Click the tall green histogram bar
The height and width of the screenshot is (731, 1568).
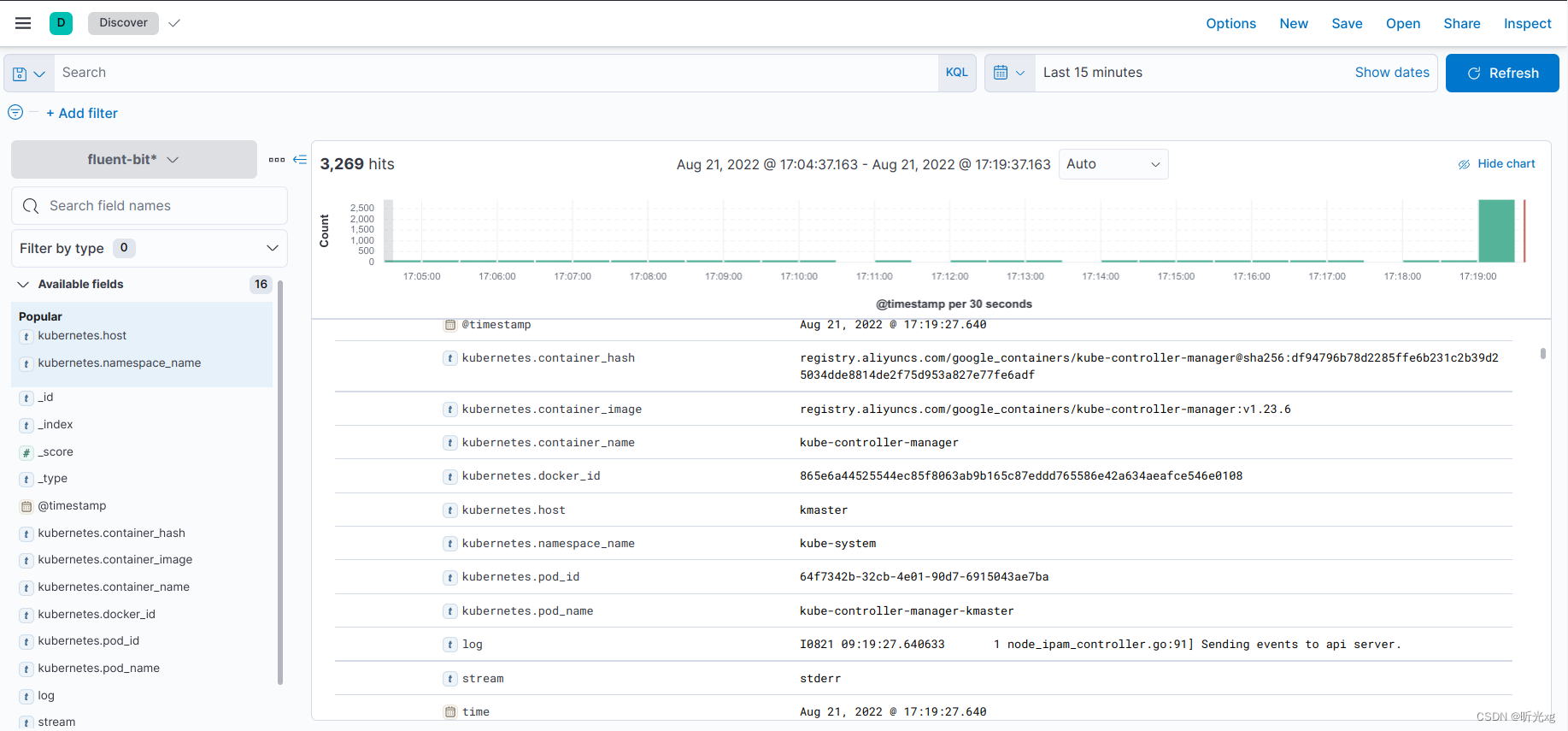point(1496,231)
